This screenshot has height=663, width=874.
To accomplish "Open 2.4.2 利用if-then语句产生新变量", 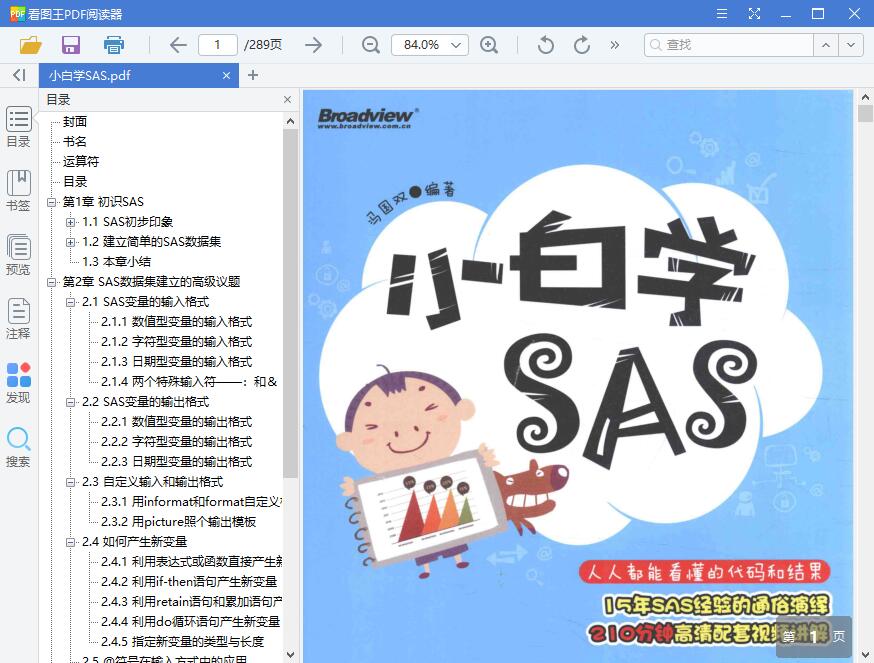I will [189, 582].
